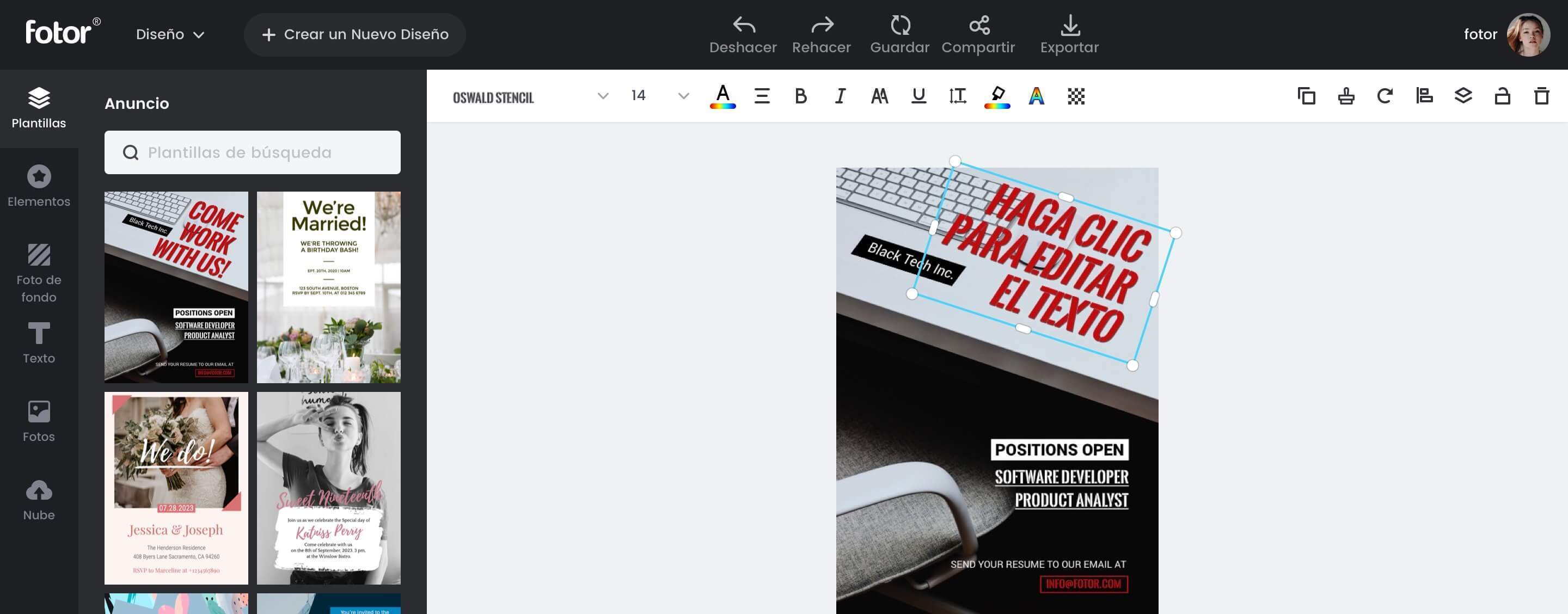Open the Texto sidebar tab

(39, 343)
